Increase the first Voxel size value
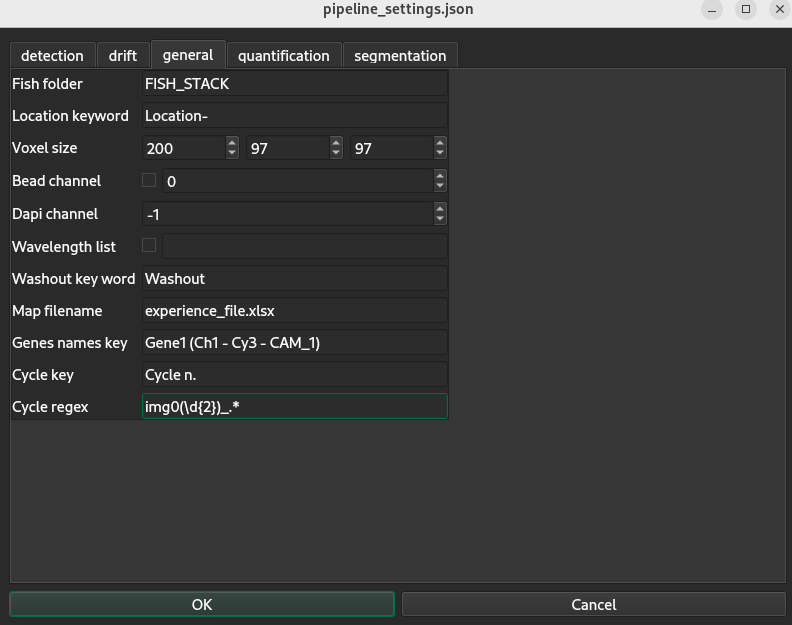The image size is (792, 625). click(232, 143)
